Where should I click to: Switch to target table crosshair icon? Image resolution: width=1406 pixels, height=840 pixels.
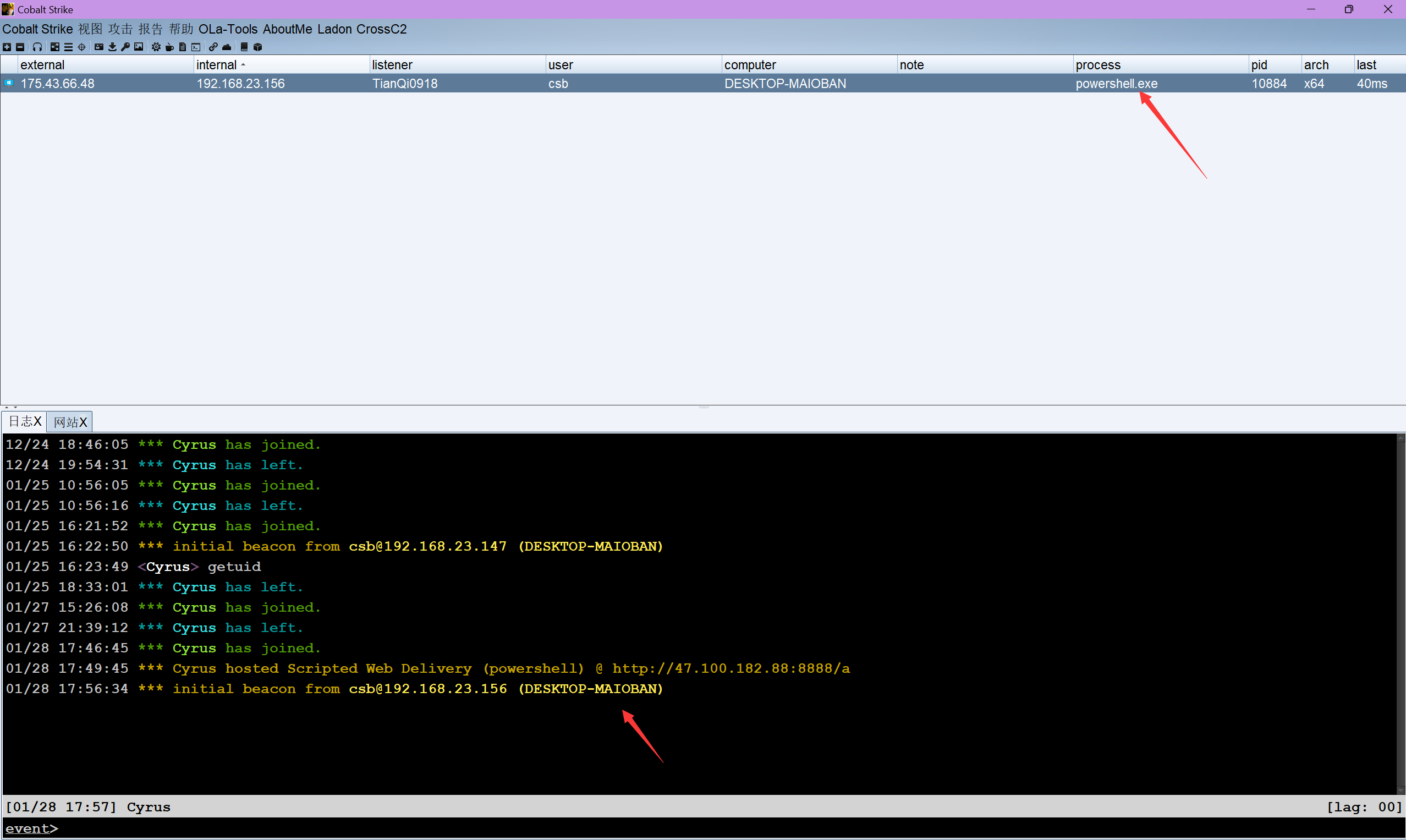(x=82, y=47)
